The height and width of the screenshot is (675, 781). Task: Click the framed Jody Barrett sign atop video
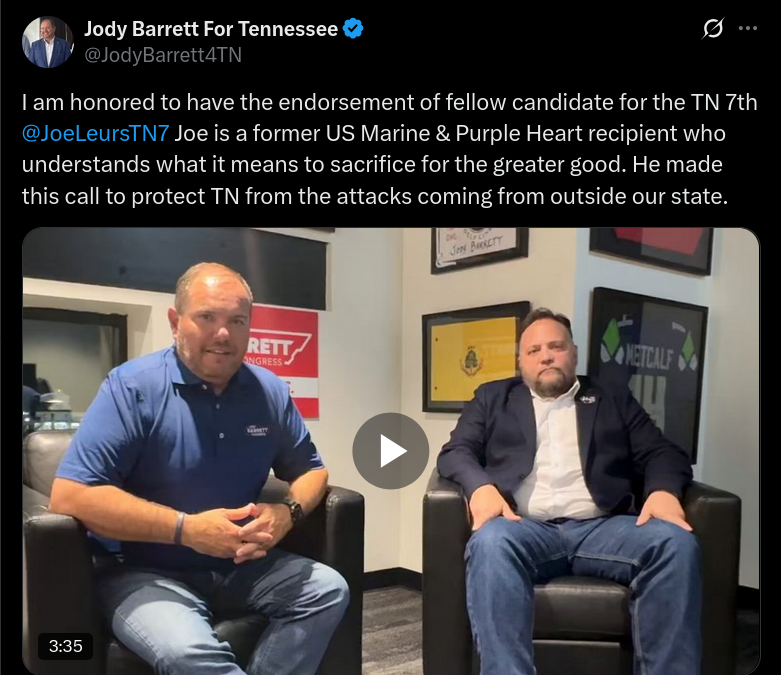click(478, 249)
